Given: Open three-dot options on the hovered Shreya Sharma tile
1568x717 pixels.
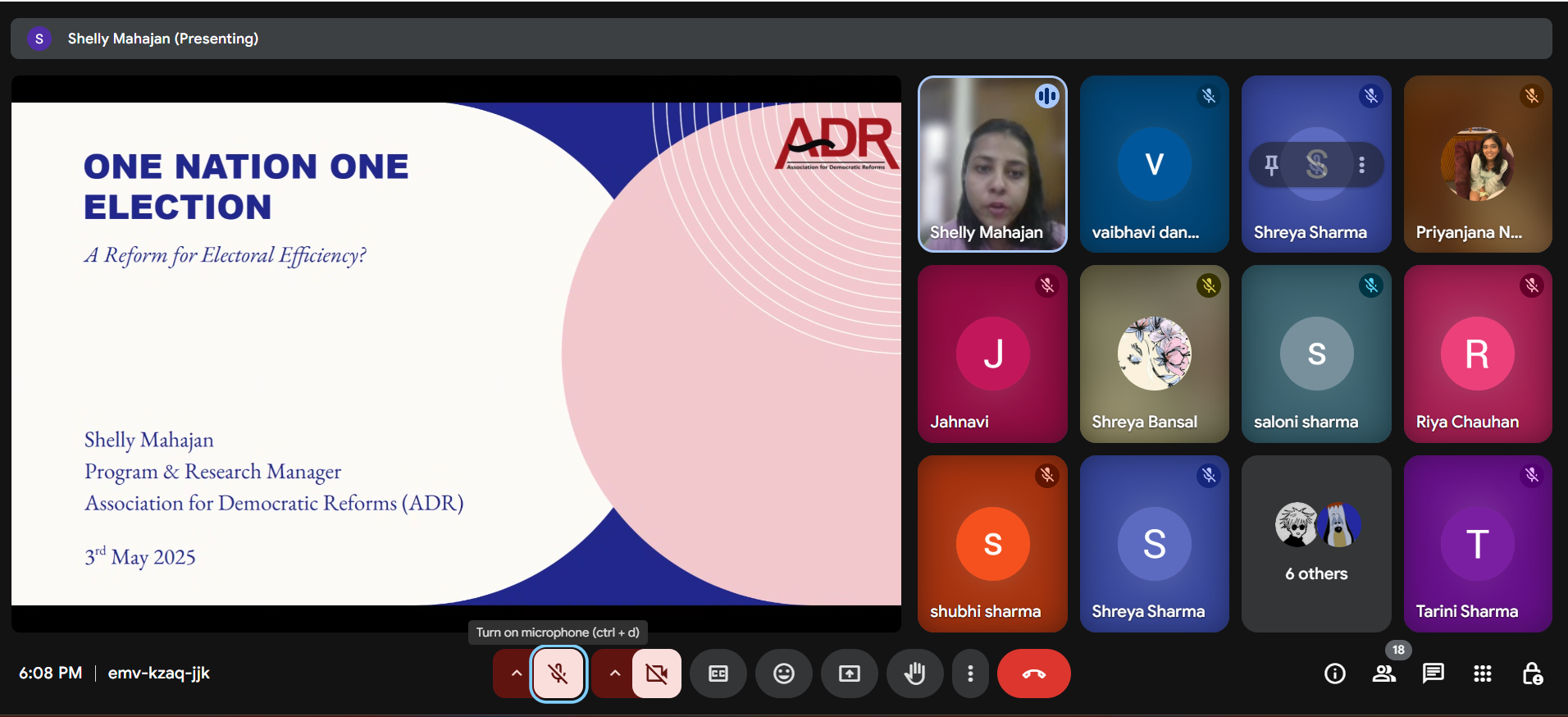Looking at the screenshot, I should point(1362,165).
